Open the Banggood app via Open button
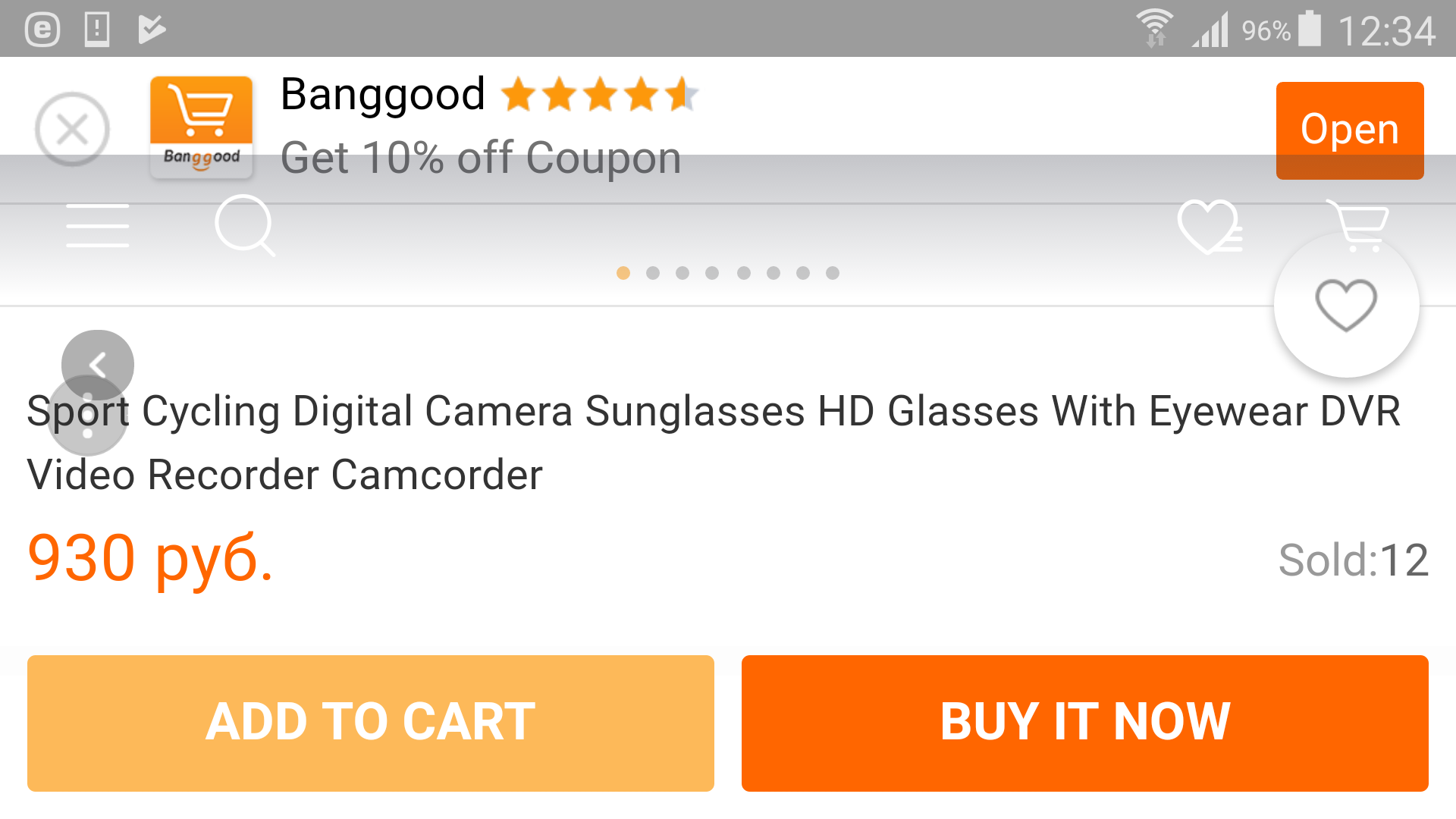 tap(1349, 130)
